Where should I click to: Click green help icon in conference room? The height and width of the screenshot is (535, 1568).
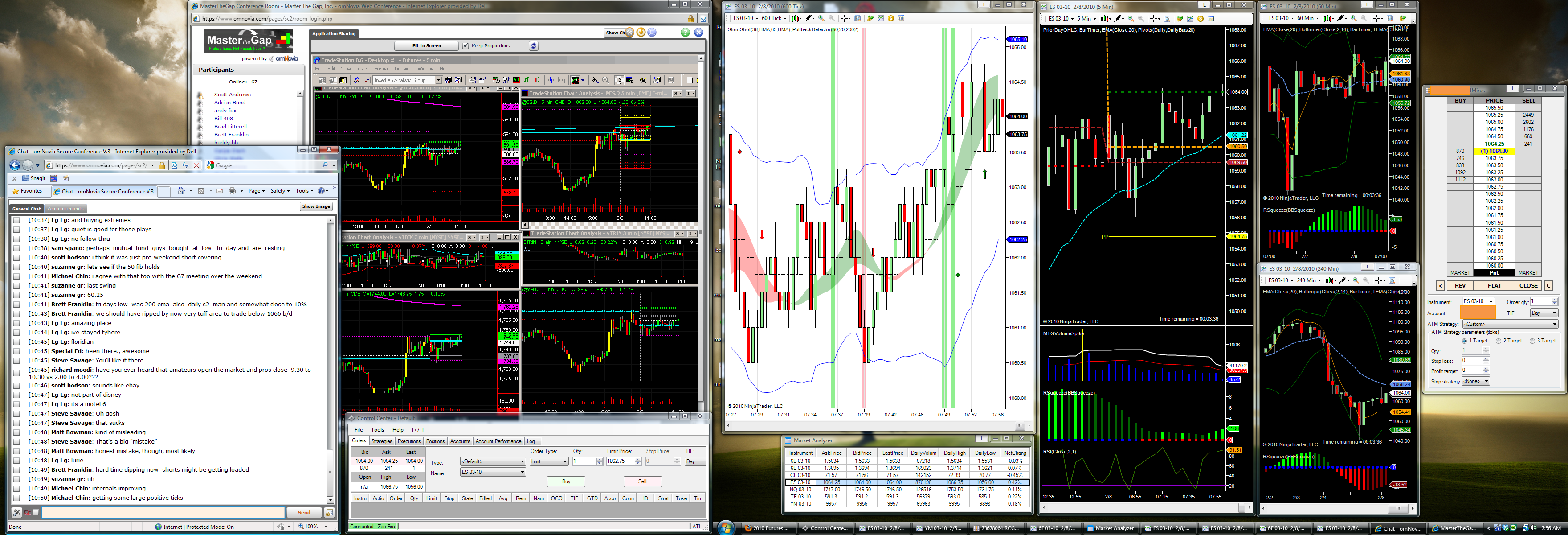coord(685,32)
